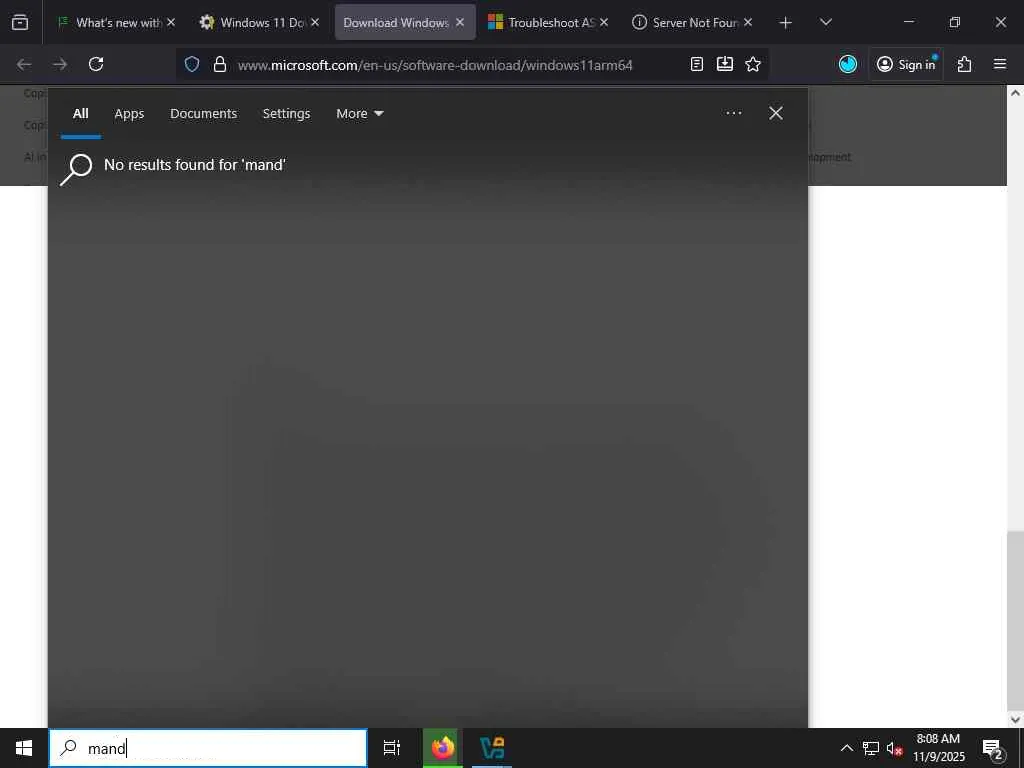The height and width of the screenshot is (768, 1024).
Task: Open the Extensions puzzle icon
Action: pos(965,64)
